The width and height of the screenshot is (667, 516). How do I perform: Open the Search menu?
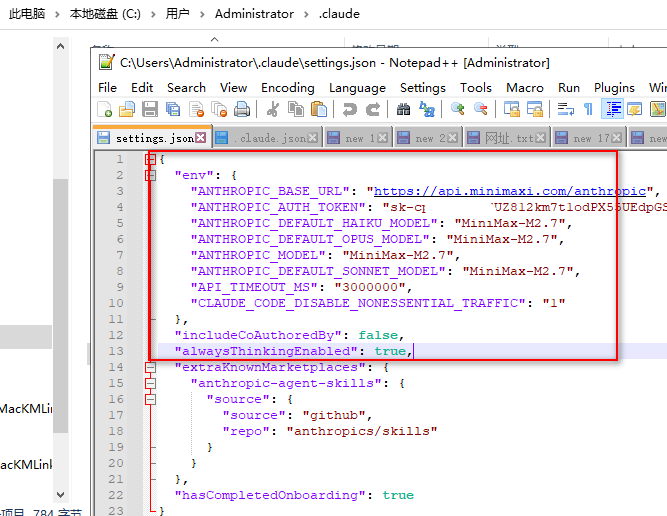click(186, 88)
